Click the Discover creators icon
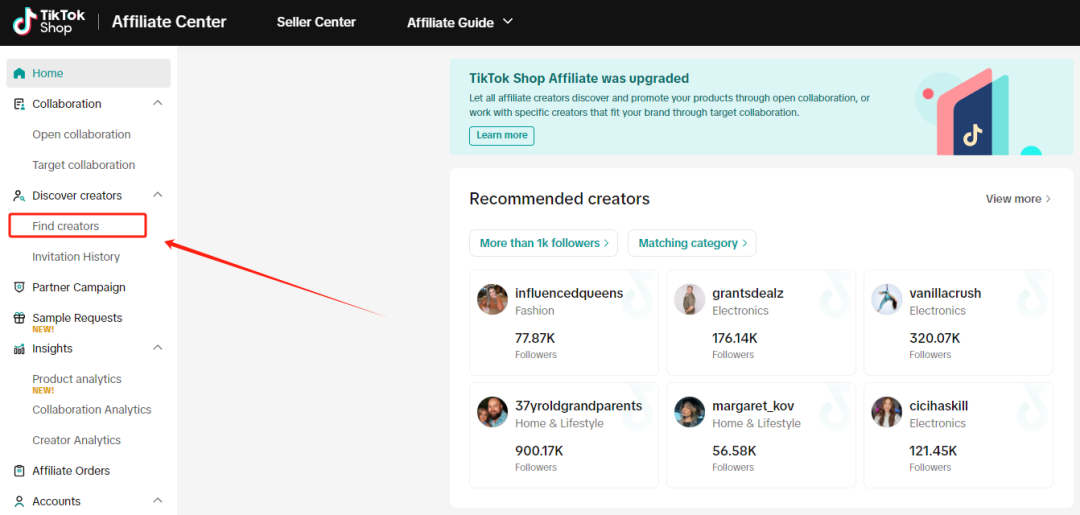Viewport: 1080px width, 515px height. [20, 196]
